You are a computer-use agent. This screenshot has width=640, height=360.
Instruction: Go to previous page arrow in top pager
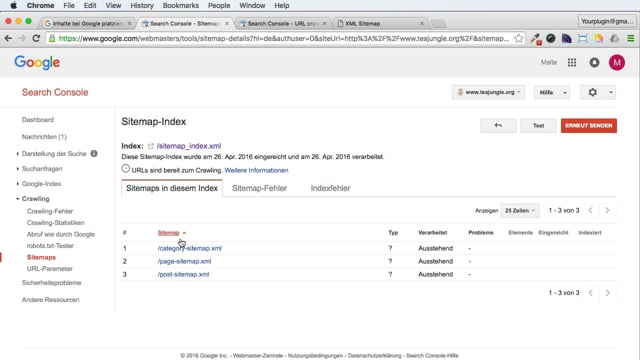pyautogui.click(x=591, y=210)
